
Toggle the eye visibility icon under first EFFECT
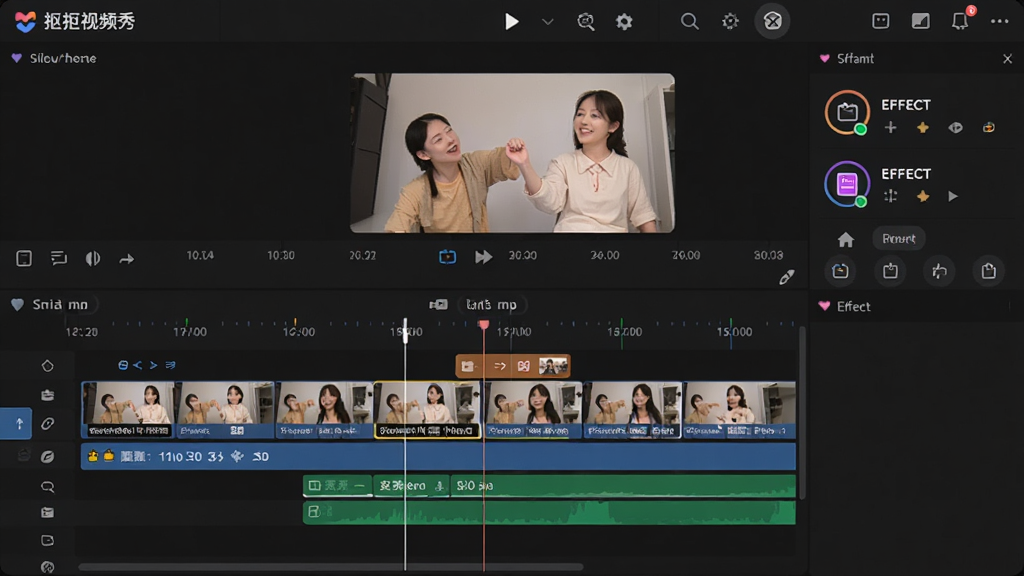955,127
